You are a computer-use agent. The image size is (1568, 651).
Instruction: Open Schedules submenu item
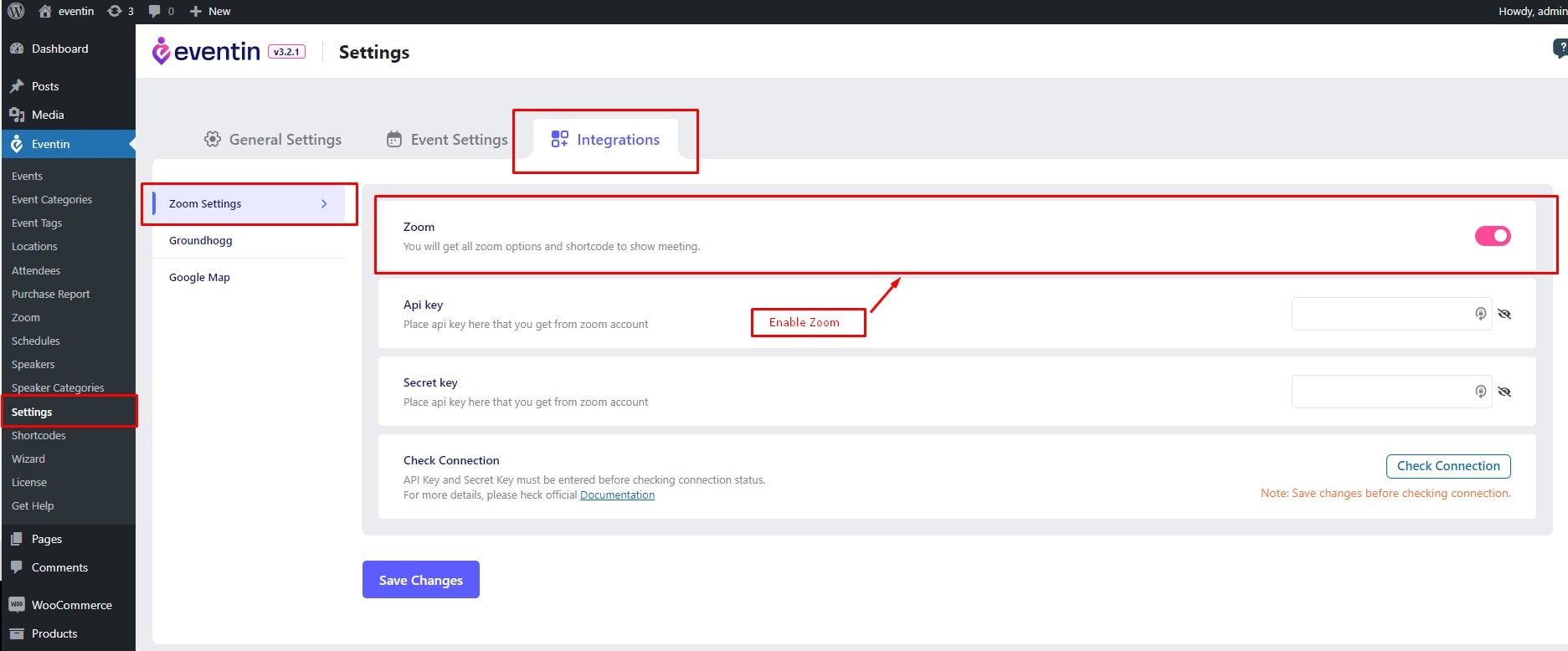36,341
